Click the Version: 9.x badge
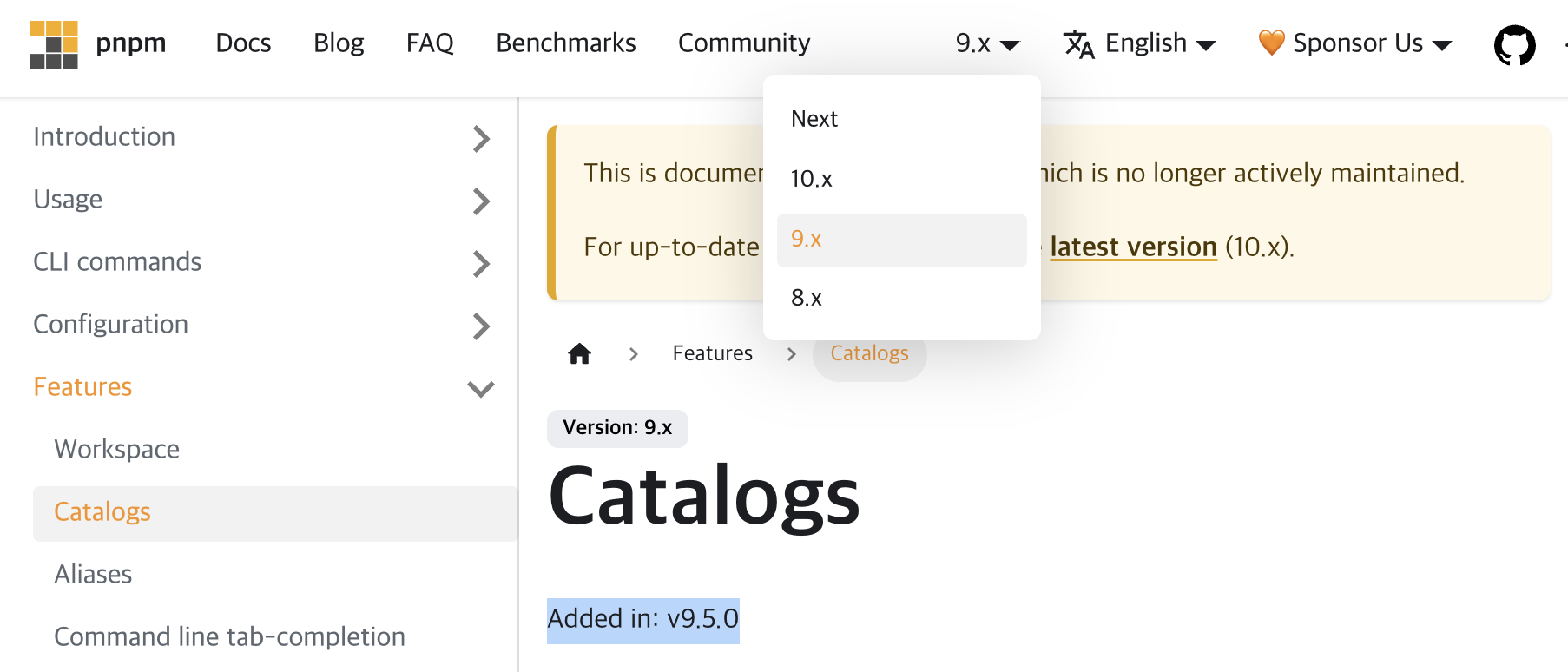Viewport: 1568px width, 672px height. point(617,428)
